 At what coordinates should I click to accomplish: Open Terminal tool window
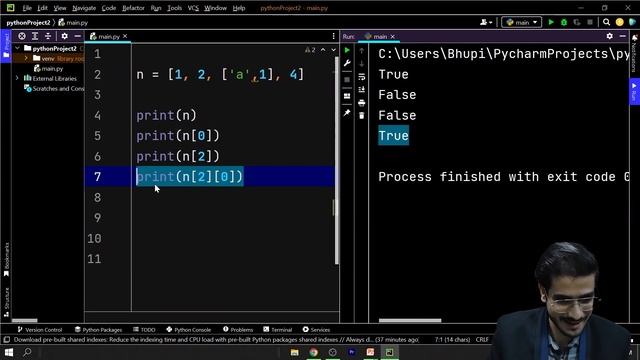(278, 329)
